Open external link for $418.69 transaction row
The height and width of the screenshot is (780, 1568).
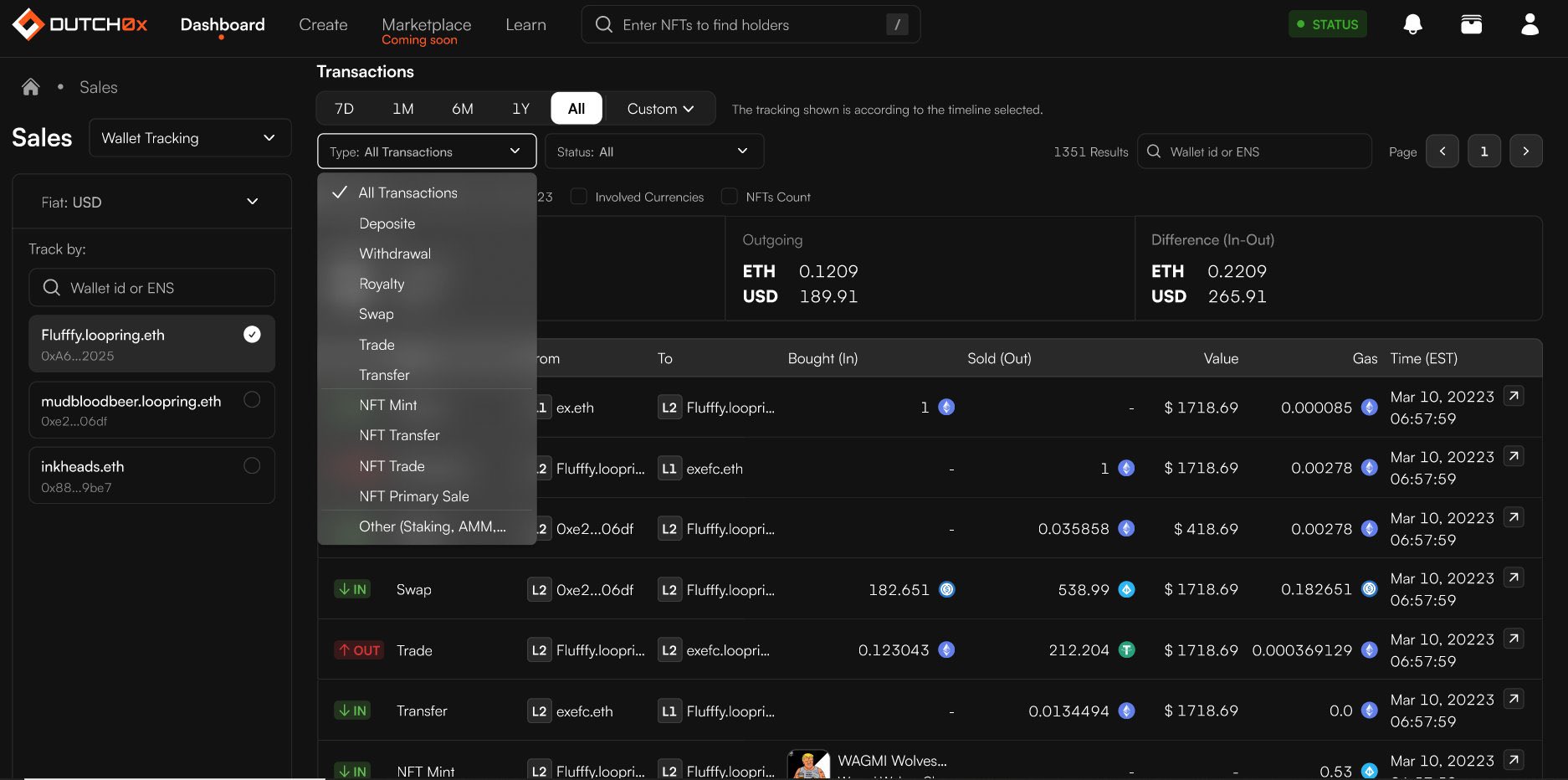point(1514,517)
